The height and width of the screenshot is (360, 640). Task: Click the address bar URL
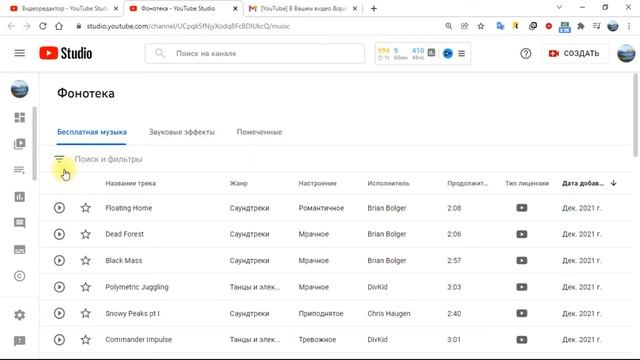[x=188, y=26]
